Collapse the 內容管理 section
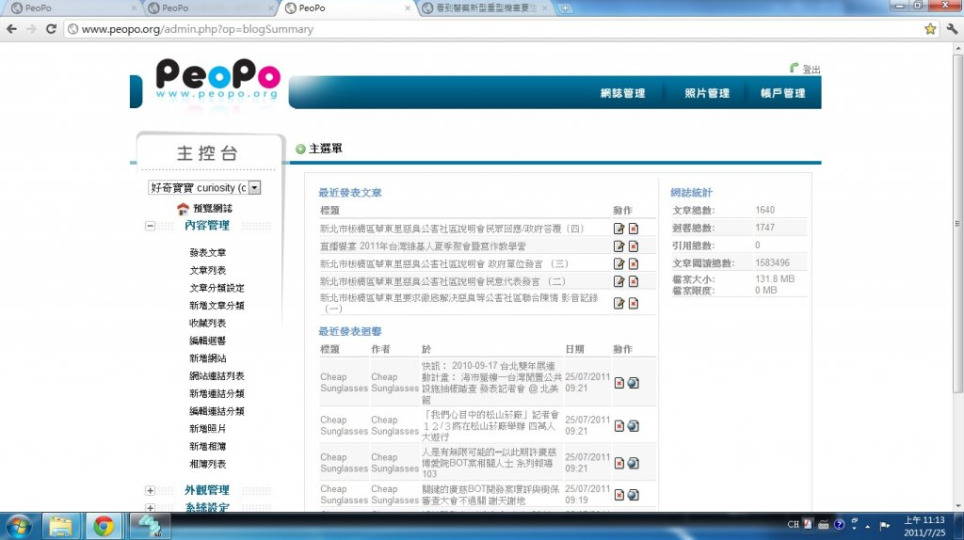Viewport: 964px width, 540px height. click(x=150, y=226)
